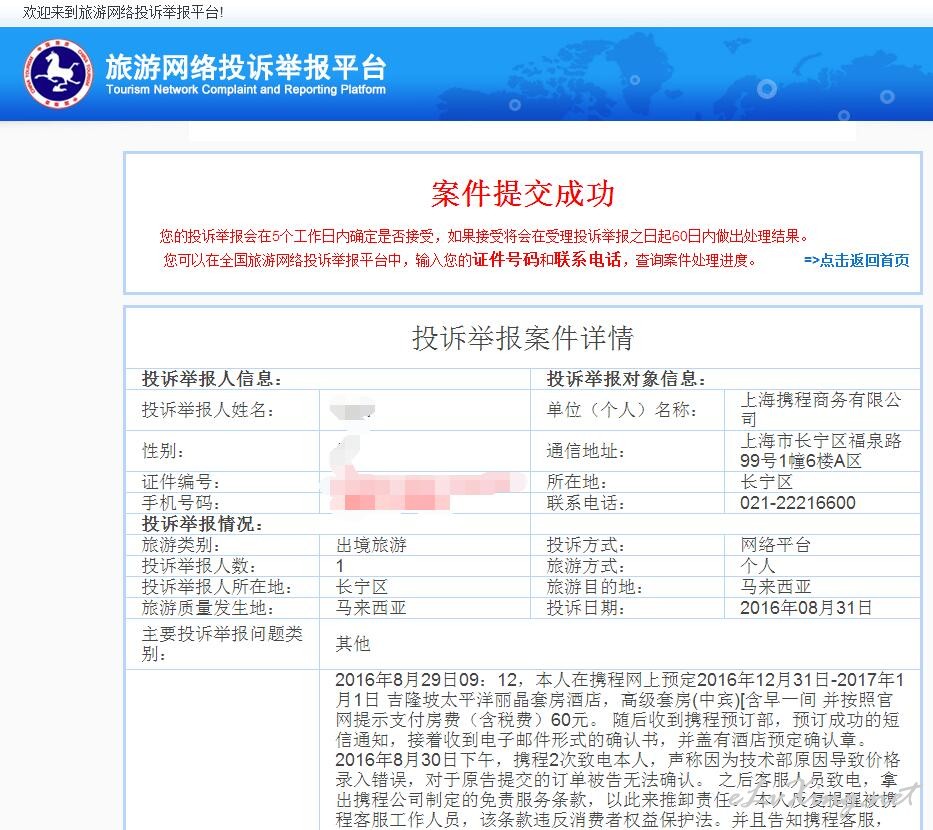Screen dimensions: 933x830
Task: Click the 投诉方式: label
Action: coord(586,545)
